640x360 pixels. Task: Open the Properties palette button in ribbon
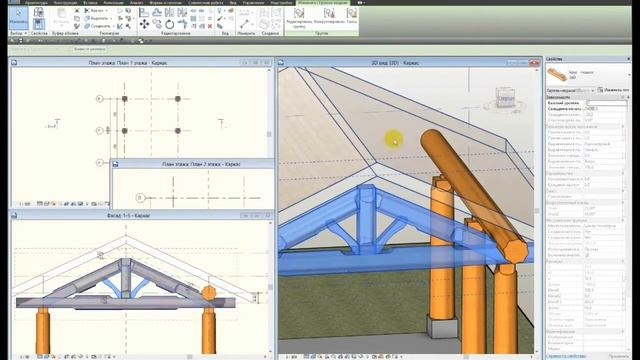coord(39,24)
